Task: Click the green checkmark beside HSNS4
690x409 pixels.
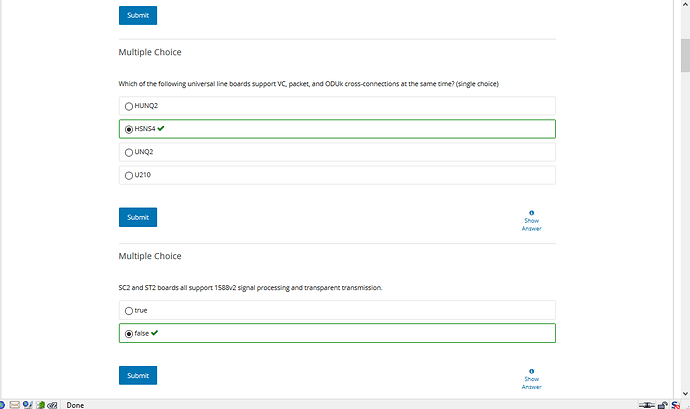Action: [x=161, y=129]
